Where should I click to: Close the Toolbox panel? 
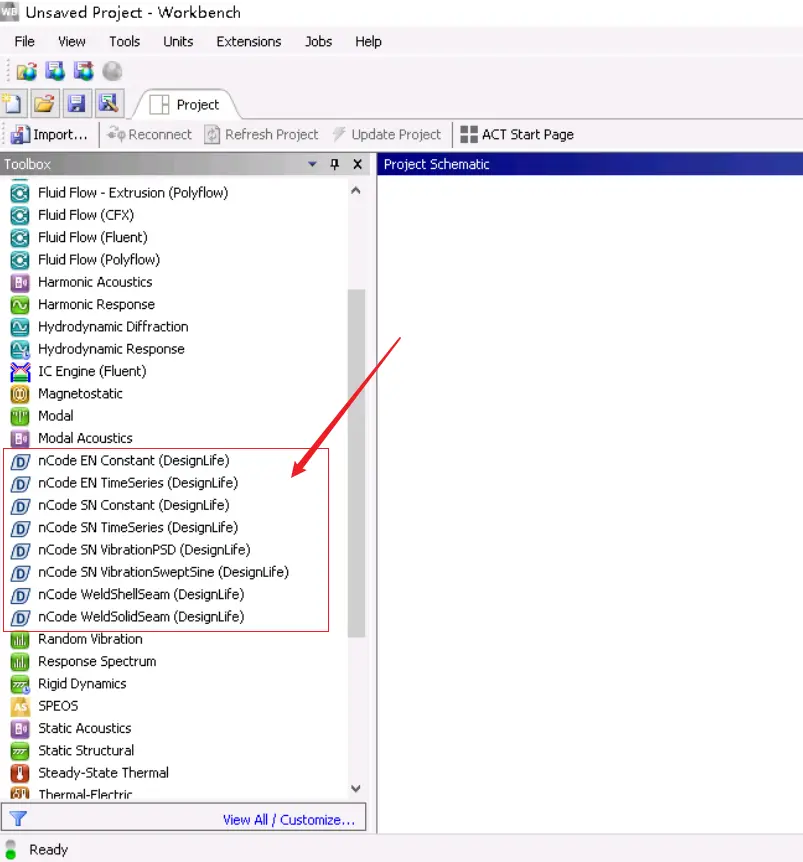357,164
